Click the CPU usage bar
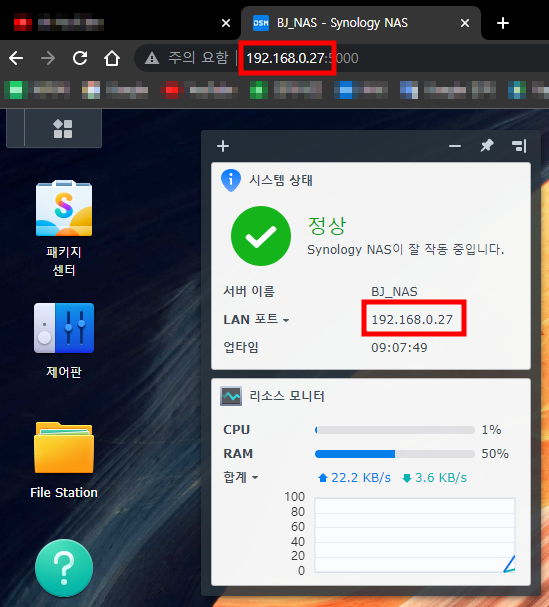 pyautogui.click(x=395, y=430)
